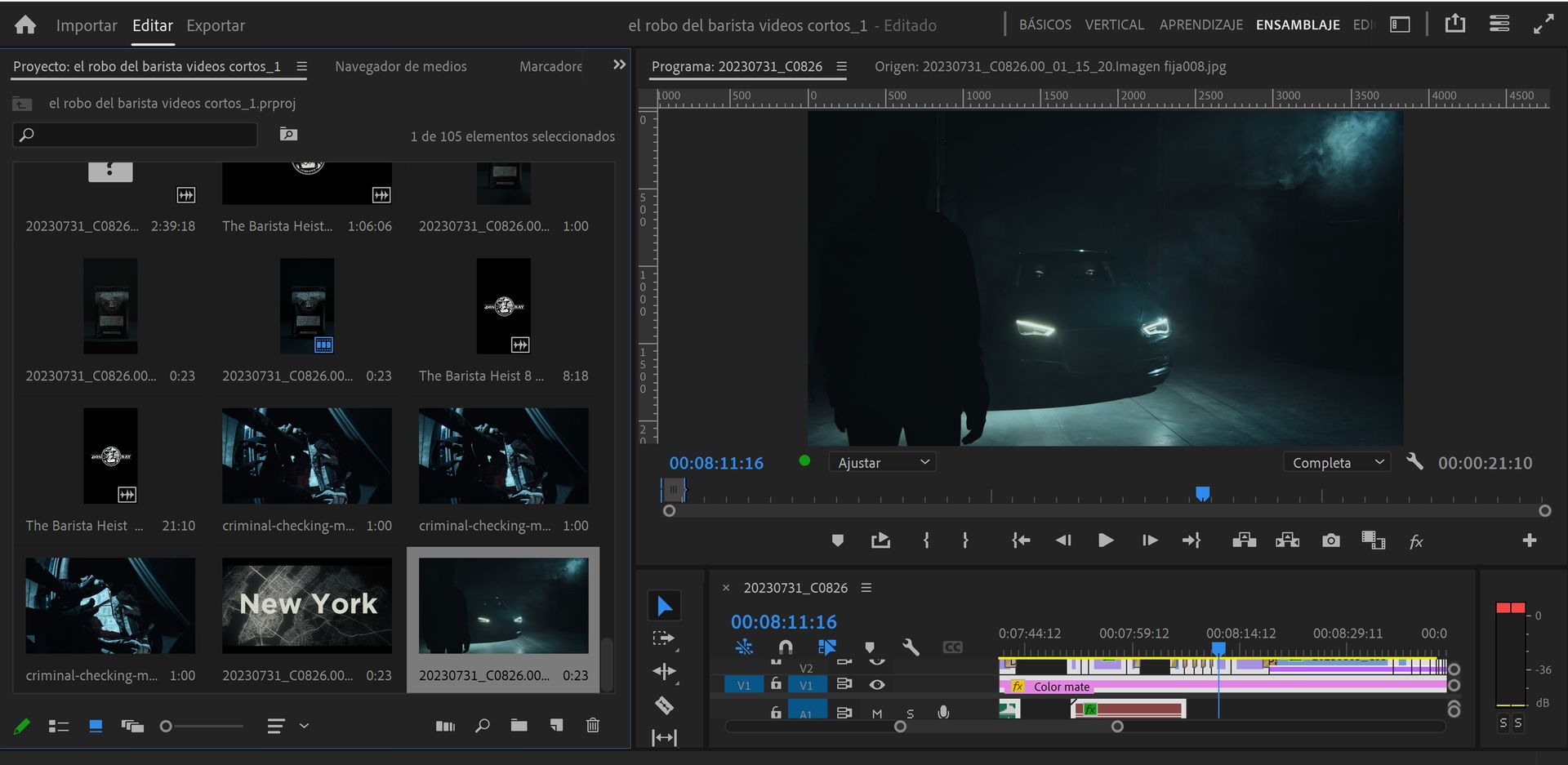Adjust the thumbnail size zoom slider
Image resolution: width=1568 pixels, height=765 pixels.
pos(202,726)
